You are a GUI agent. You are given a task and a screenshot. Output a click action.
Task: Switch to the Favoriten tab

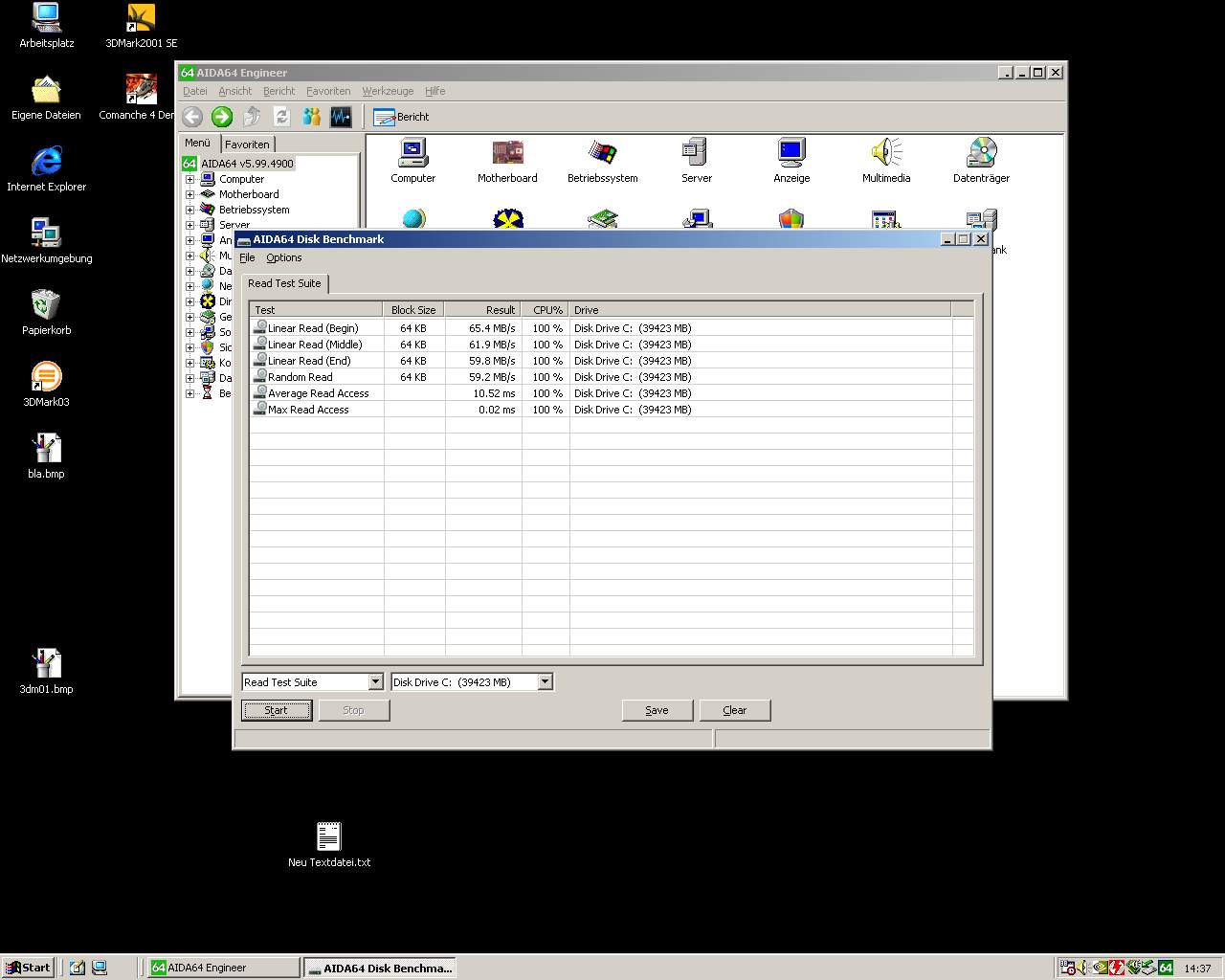248,145
